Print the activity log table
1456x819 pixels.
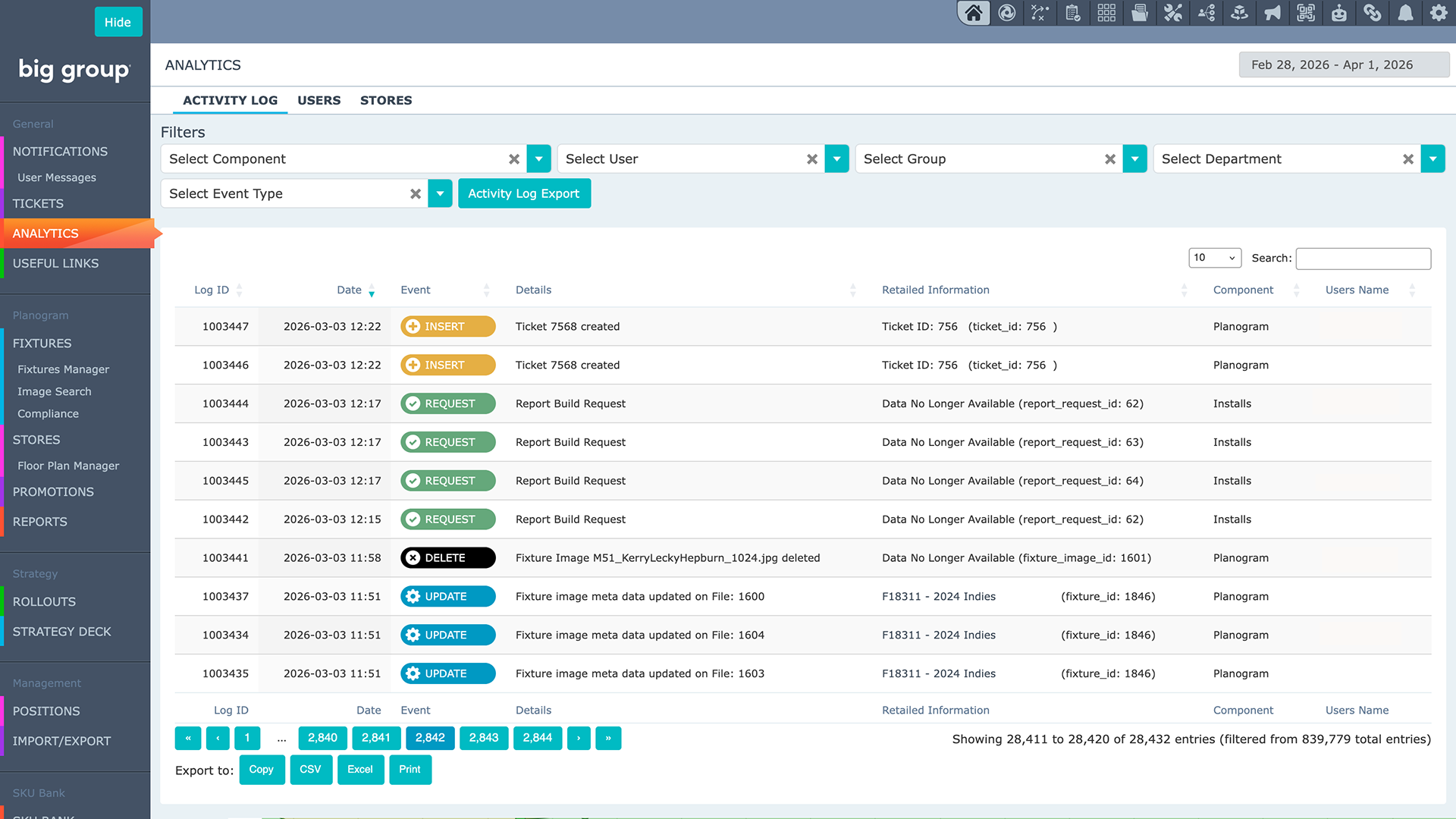[x=410, y=770]
